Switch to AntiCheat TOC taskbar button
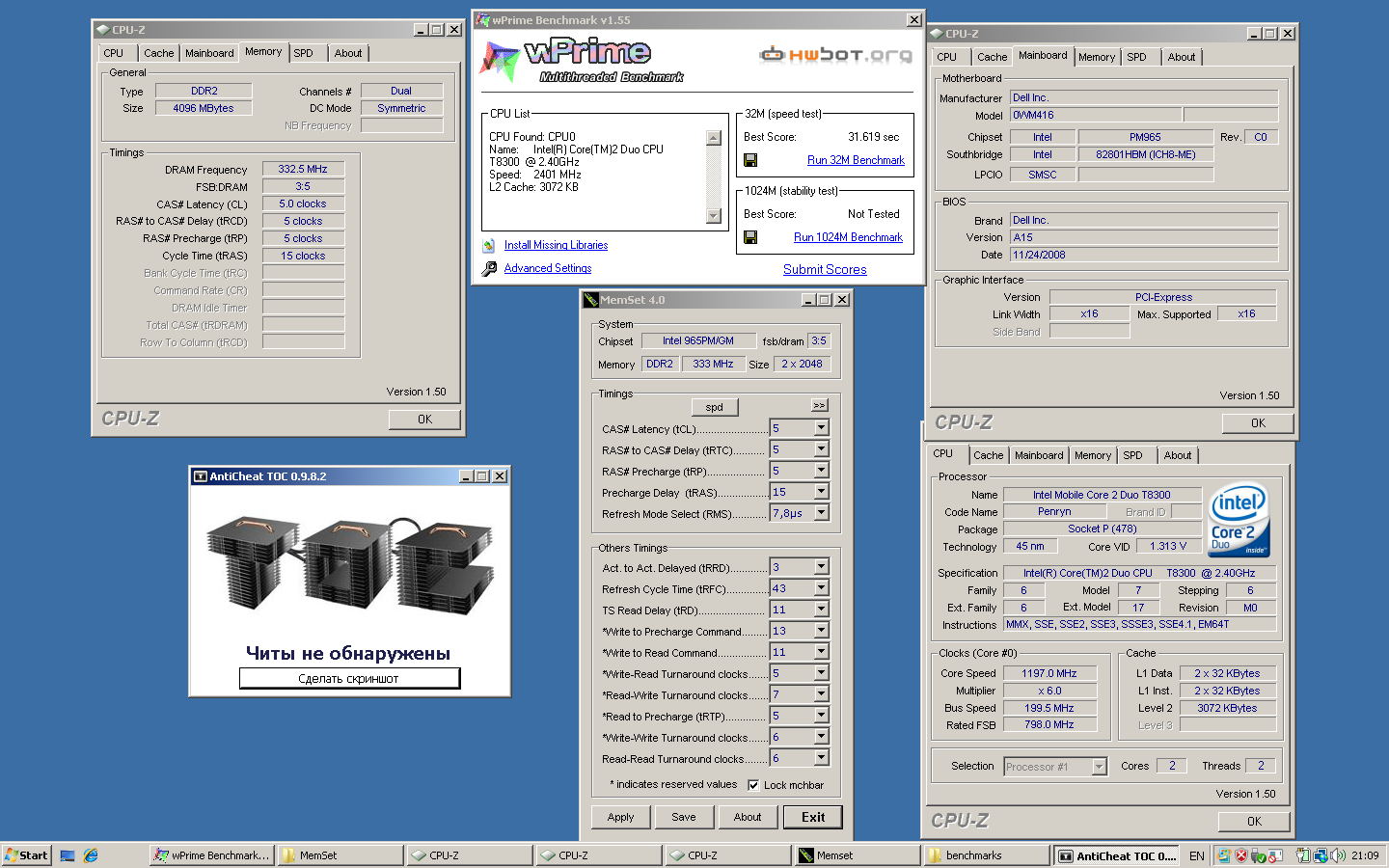 [x=1117, y=855]
